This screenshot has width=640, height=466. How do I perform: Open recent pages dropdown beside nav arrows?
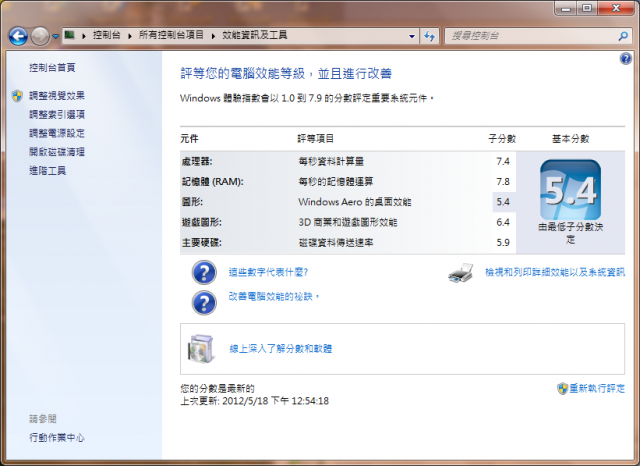[56, 36]
